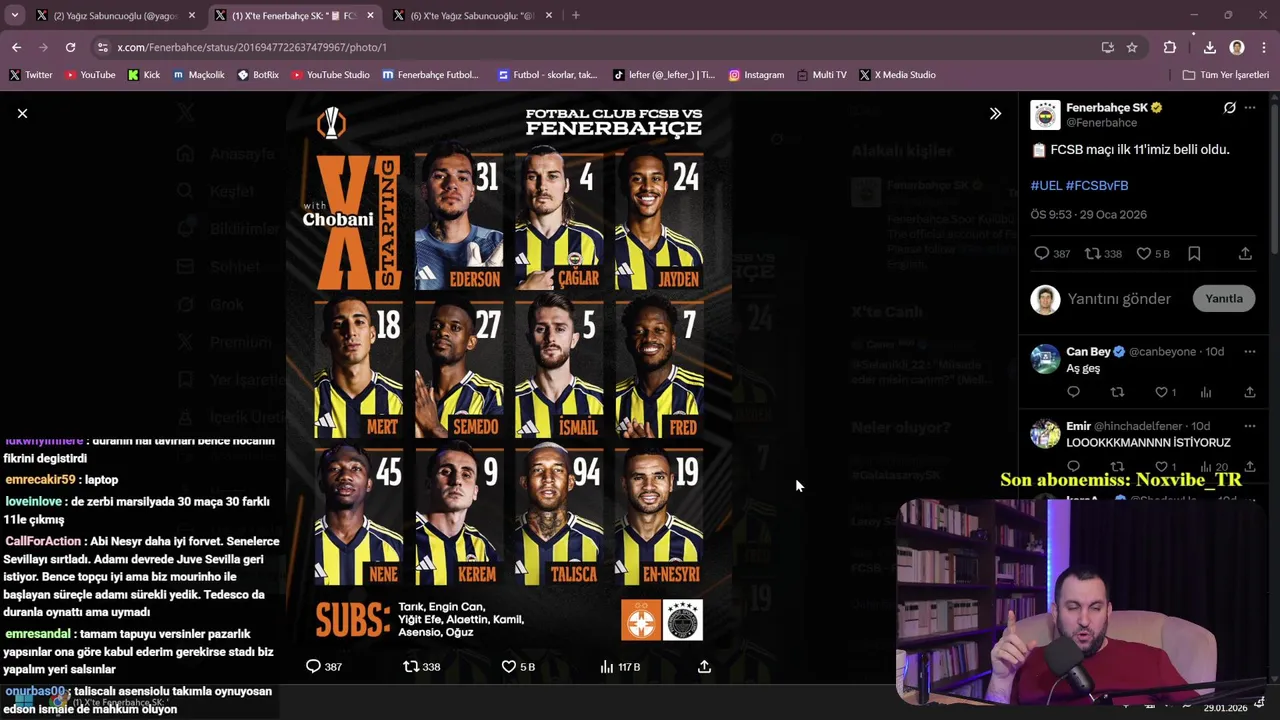Click Fenerbahçe SK's profile avatar
Viewport: 1280px width, 720px height.
[x=1045, y=115]
